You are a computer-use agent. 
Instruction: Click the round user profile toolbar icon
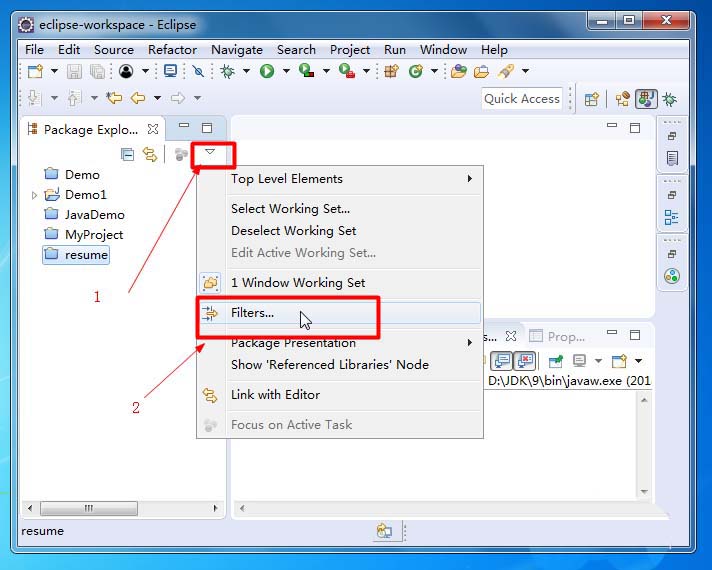point(126,71)
